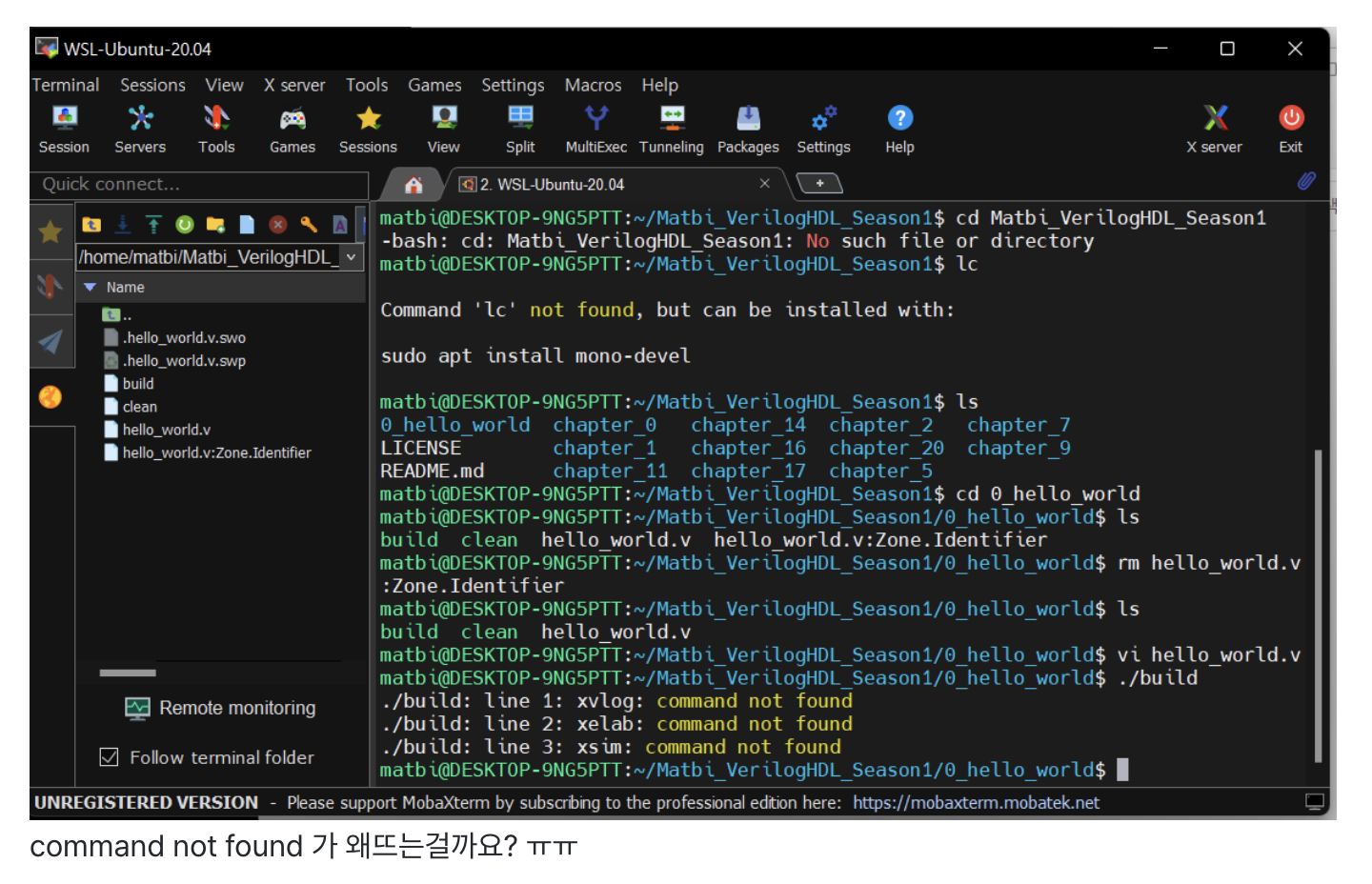Create a new file with the blank page icon
Viewport: 1372px width, 884px height.
pos(247,225)
